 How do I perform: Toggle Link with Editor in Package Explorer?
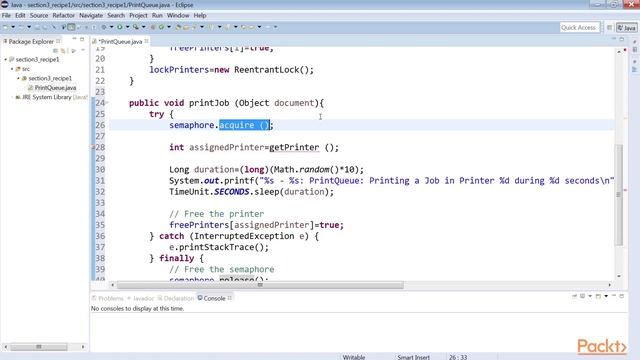pos(63,51)
